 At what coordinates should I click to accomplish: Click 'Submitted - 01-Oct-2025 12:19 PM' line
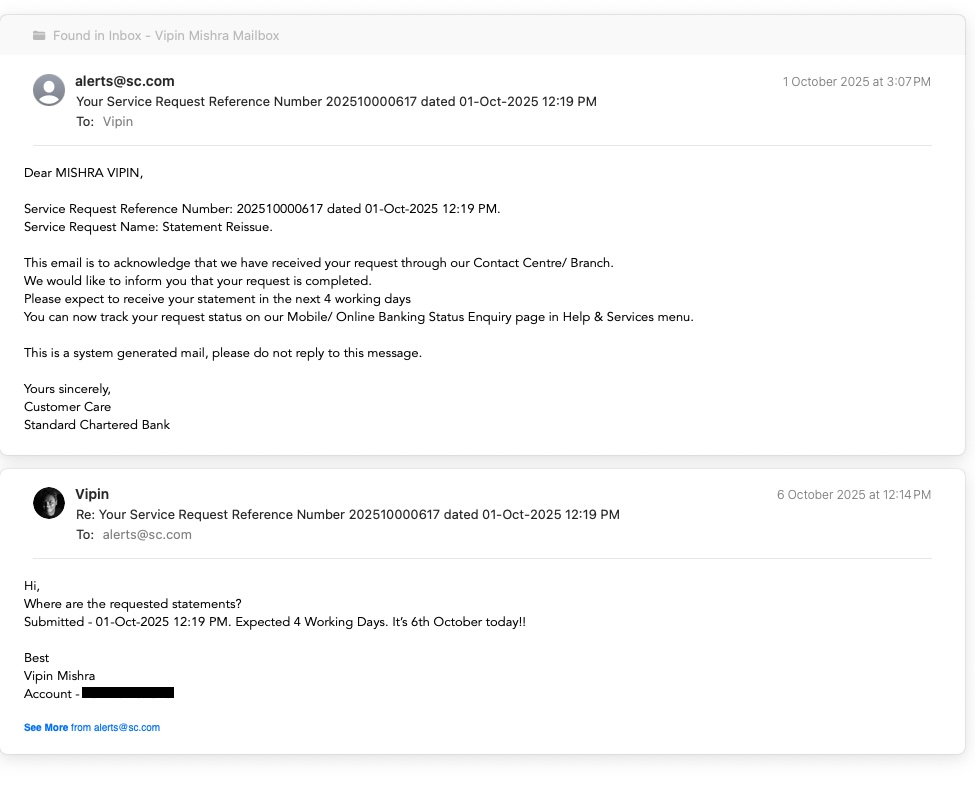click(275, 622)
